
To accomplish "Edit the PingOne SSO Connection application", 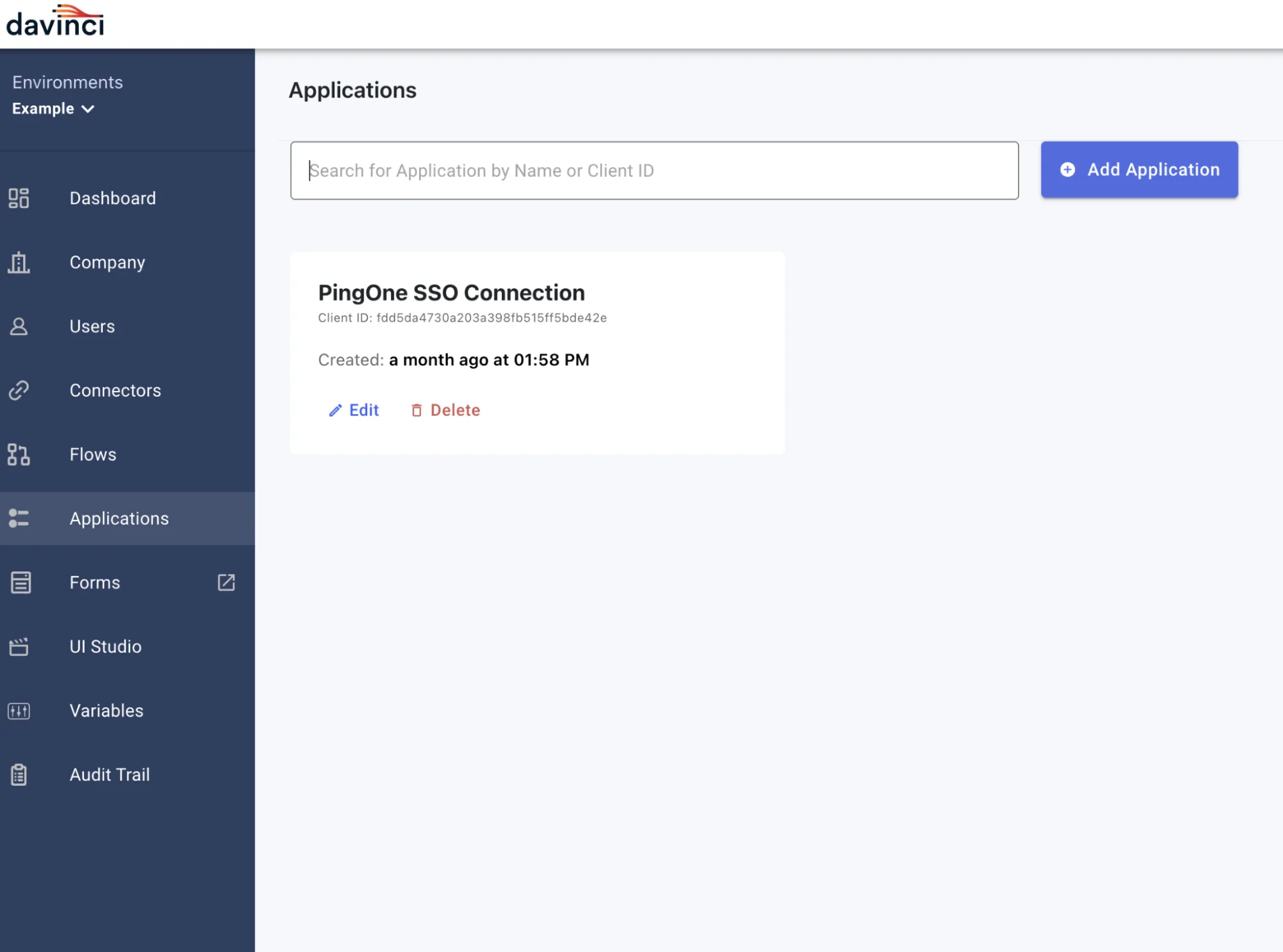I will click(354, 410).
